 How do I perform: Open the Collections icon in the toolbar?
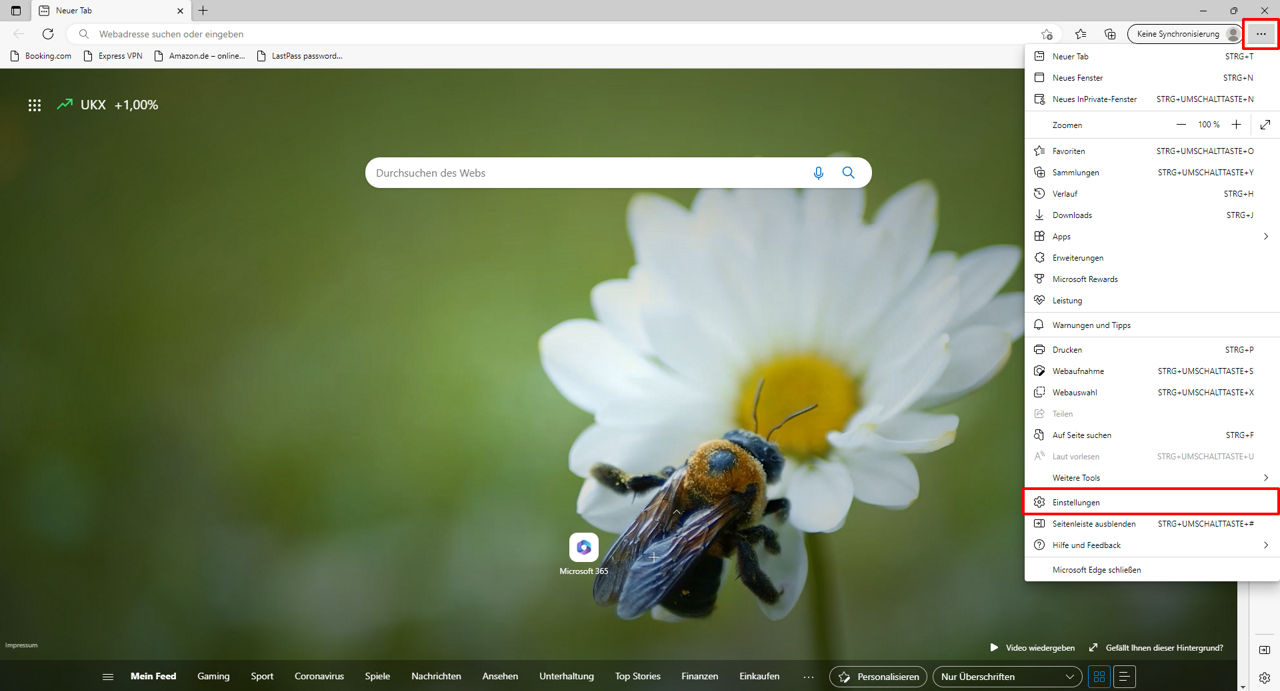1110,33
